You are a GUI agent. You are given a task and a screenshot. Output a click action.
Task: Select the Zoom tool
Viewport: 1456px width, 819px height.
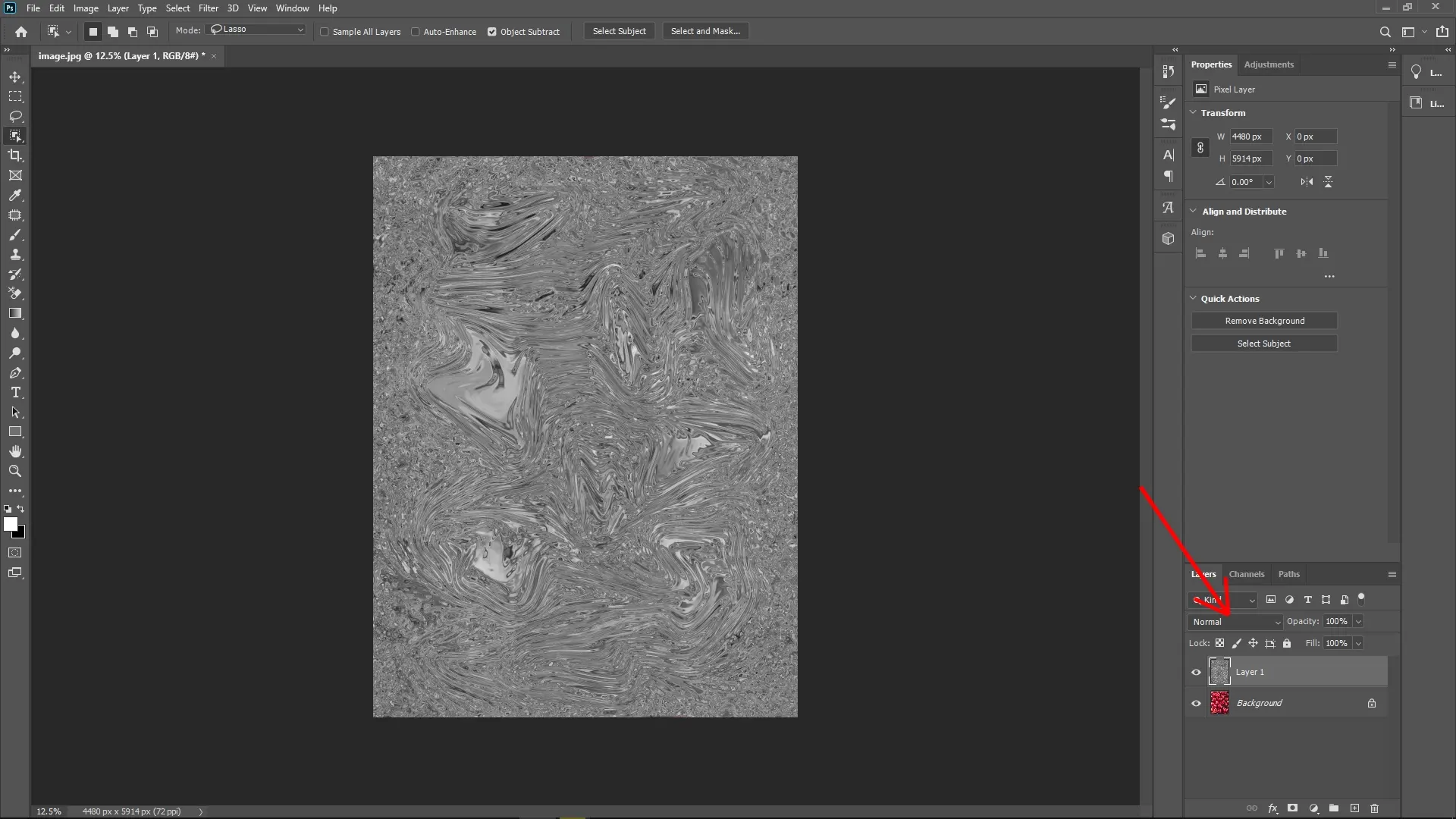(x=15, y=471)
